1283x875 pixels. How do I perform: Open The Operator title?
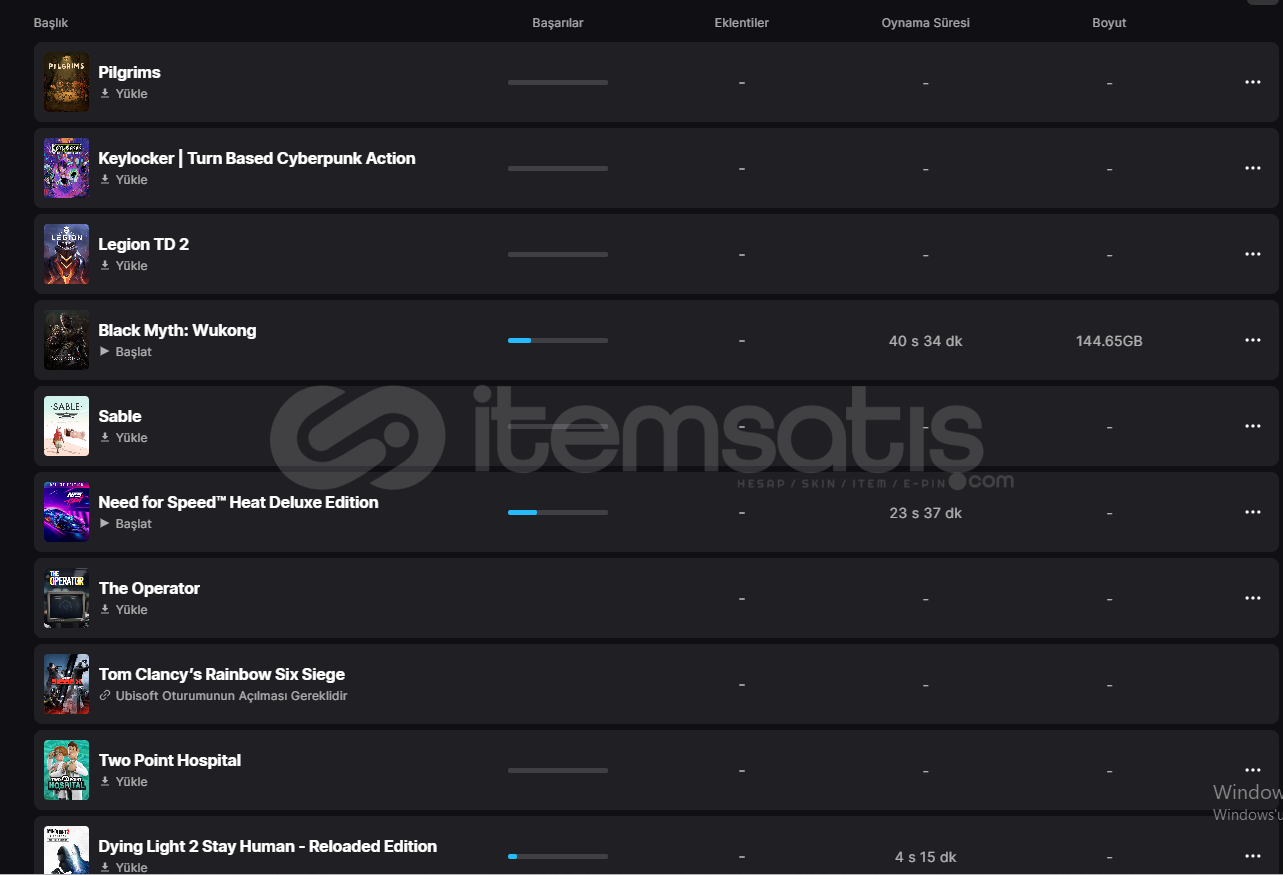click(149, 588)
